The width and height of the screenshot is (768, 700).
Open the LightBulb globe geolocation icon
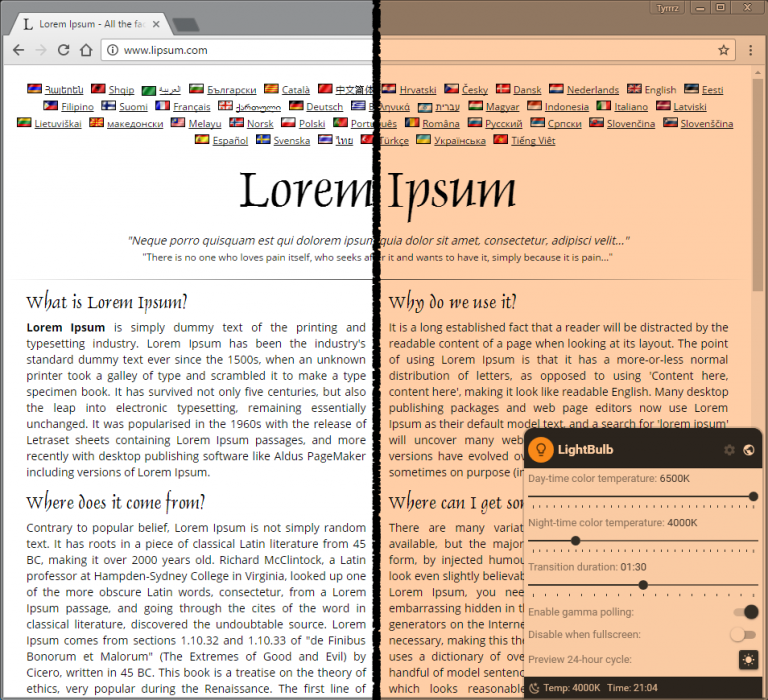748,450
